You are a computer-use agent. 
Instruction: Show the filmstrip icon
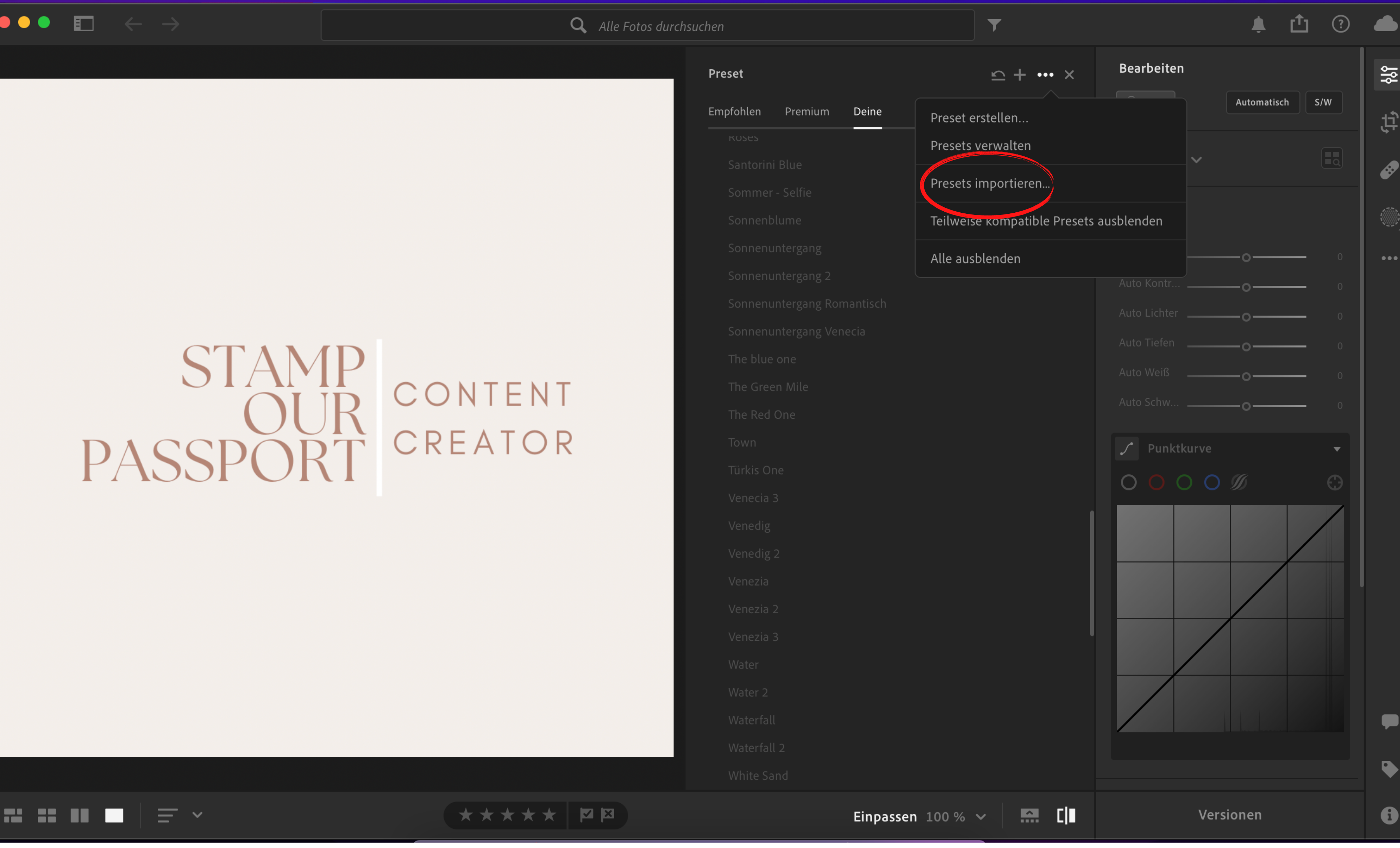1030,816
